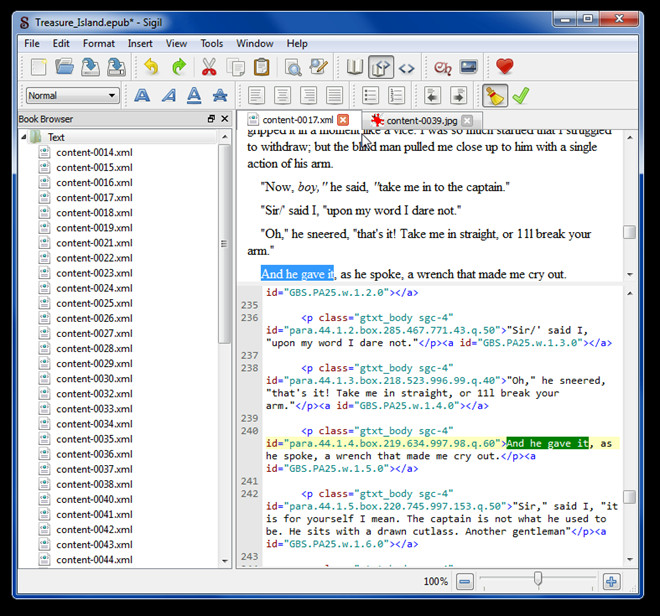Select content-0014.xml in Book Browser
This screenshot has width=660, height=616.
click(94, 152)
